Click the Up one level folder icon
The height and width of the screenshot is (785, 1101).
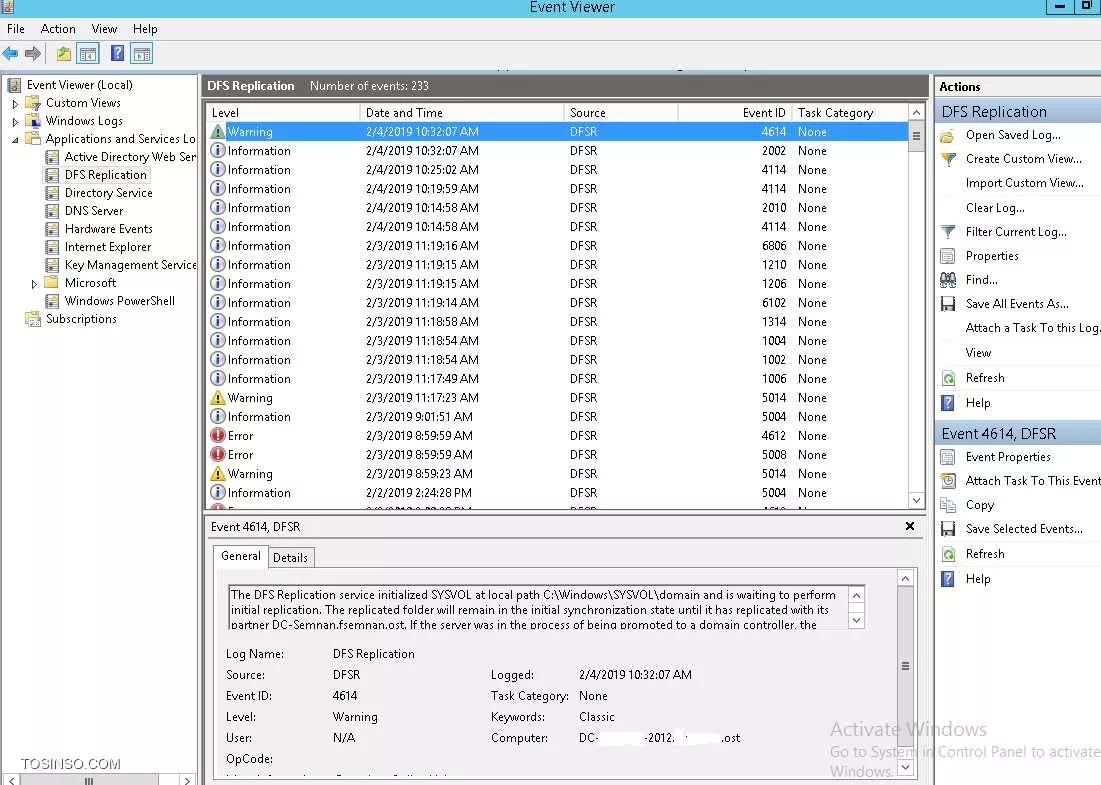coord(64,53)
